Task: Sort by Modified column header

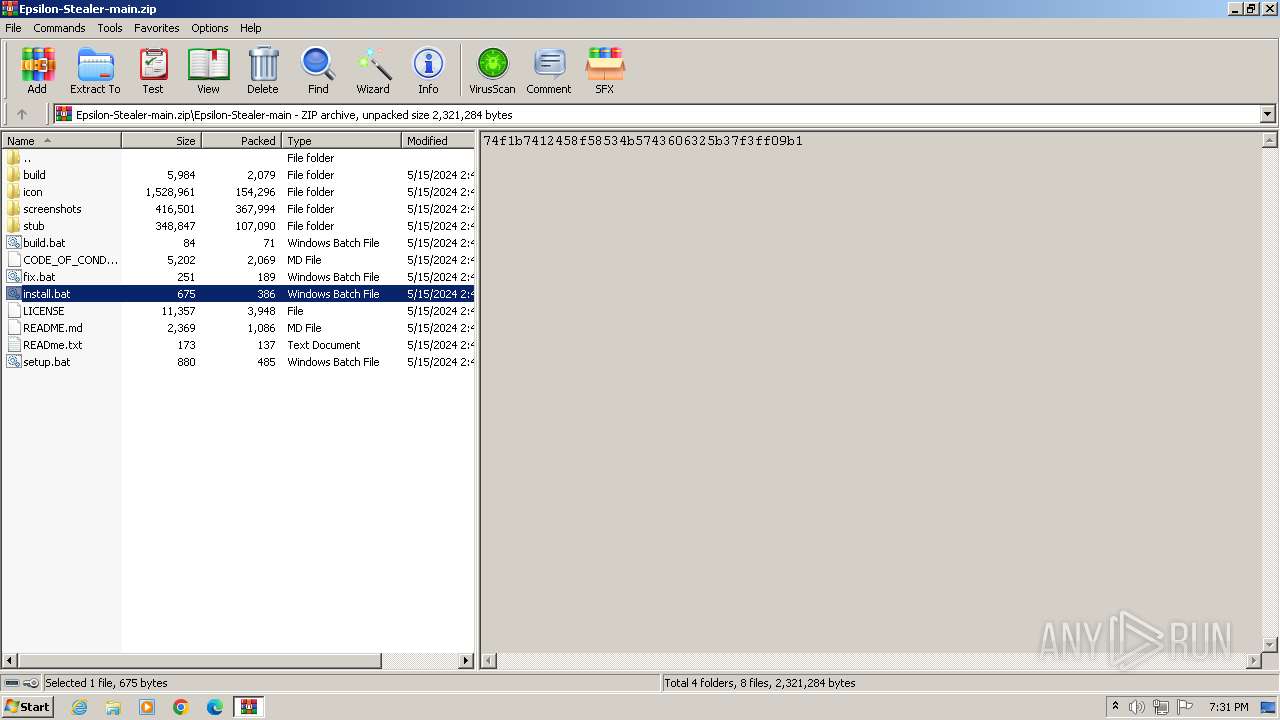Action: coord(438,141)
